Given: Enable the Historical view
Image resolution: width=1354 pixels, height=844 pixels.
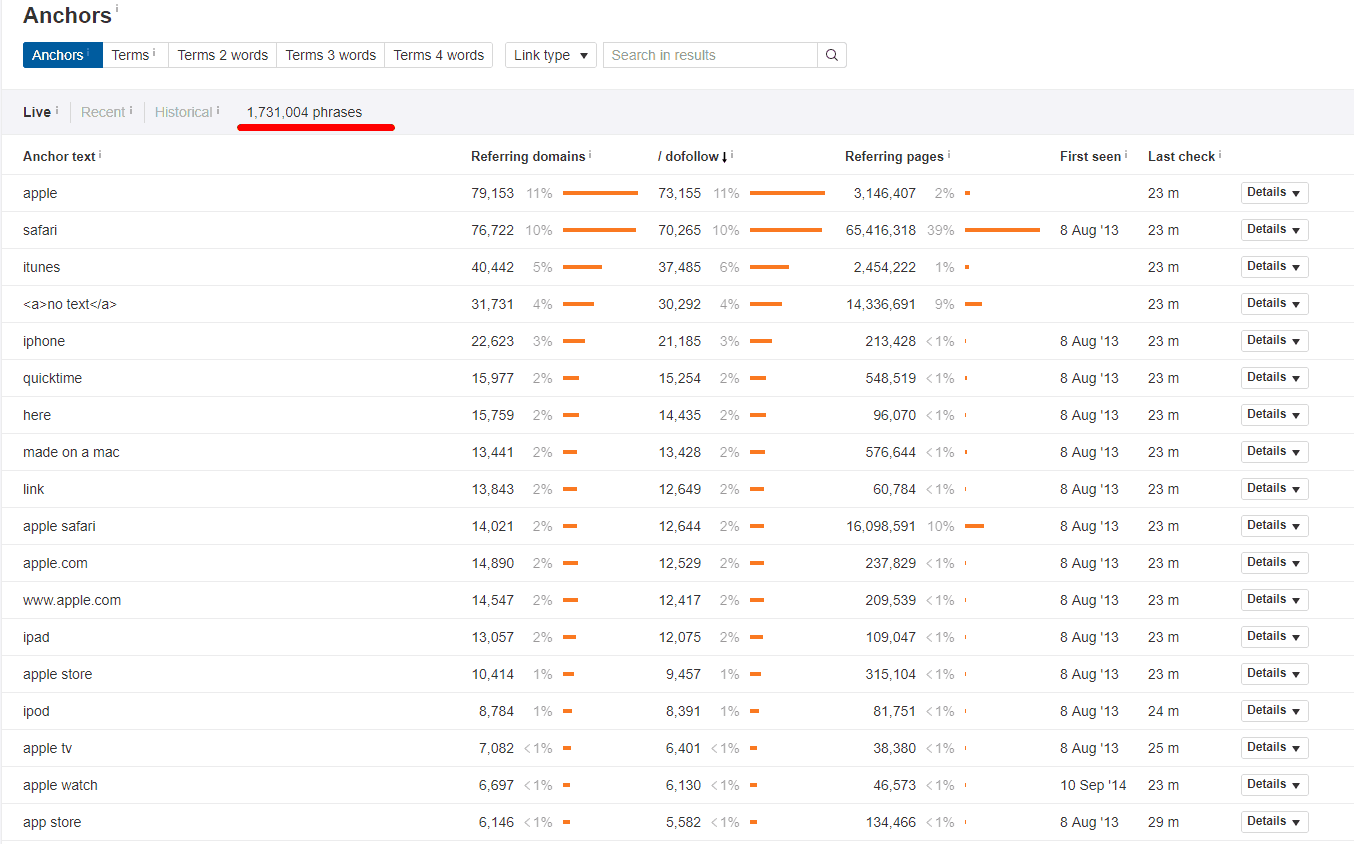Looking at the screenshot, I should tap(183, 112).
